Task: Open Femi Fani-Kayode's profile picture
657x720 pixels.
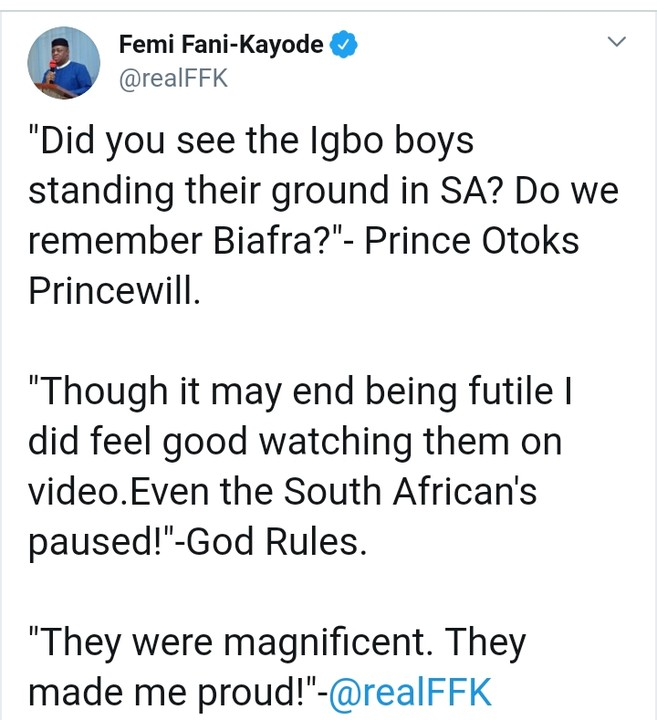Action: click(x=63, y=62)
